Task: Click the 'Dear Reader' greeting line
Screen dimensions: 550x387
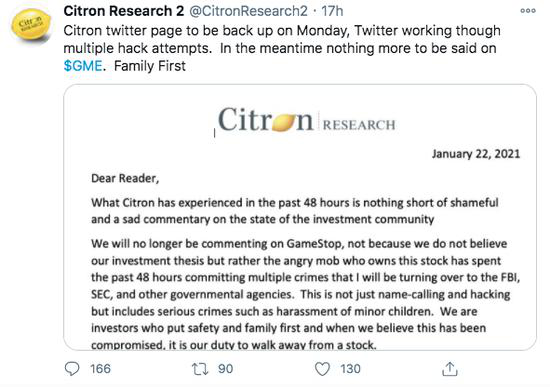Action: [125, 178]
